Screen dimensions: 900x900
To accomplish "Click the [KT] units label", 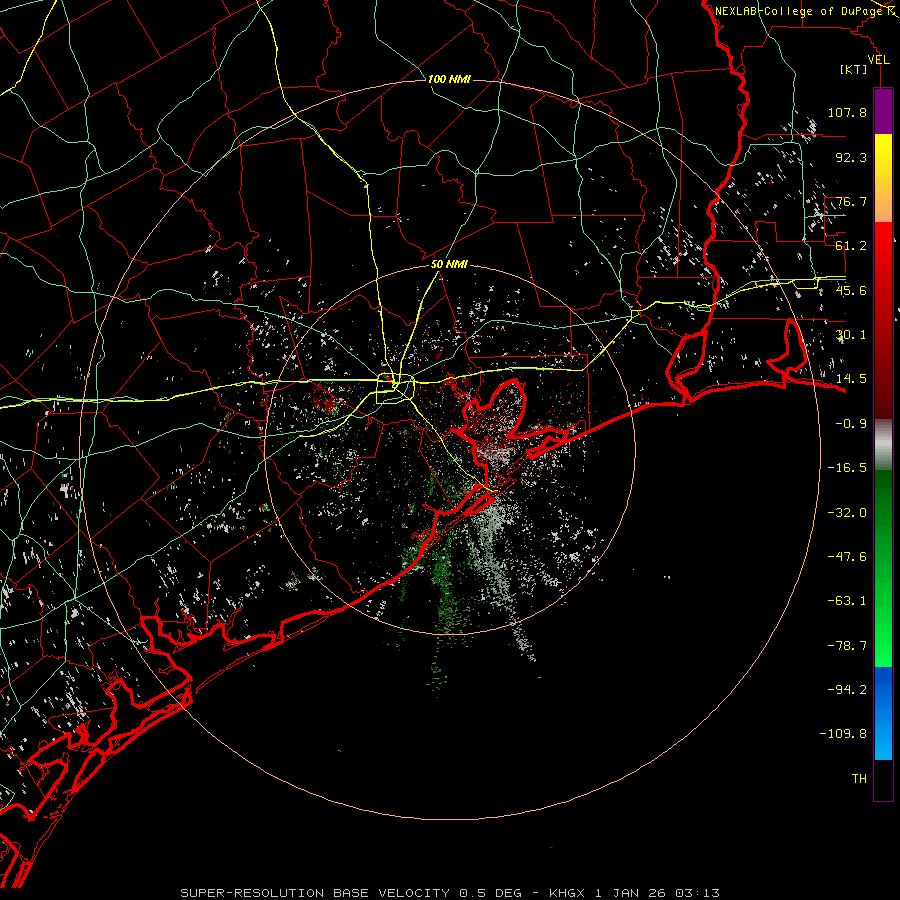I will click(853, 69).
